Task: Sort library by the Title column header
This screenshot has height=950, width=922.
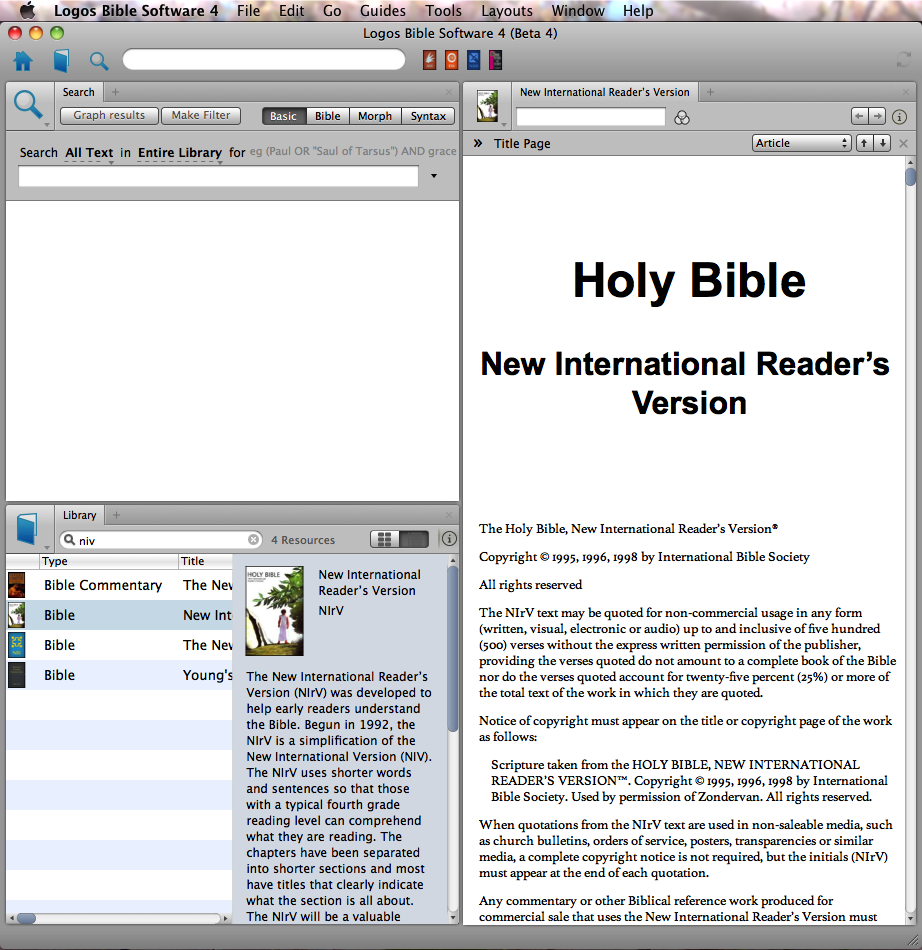Action: click(206, 561)
